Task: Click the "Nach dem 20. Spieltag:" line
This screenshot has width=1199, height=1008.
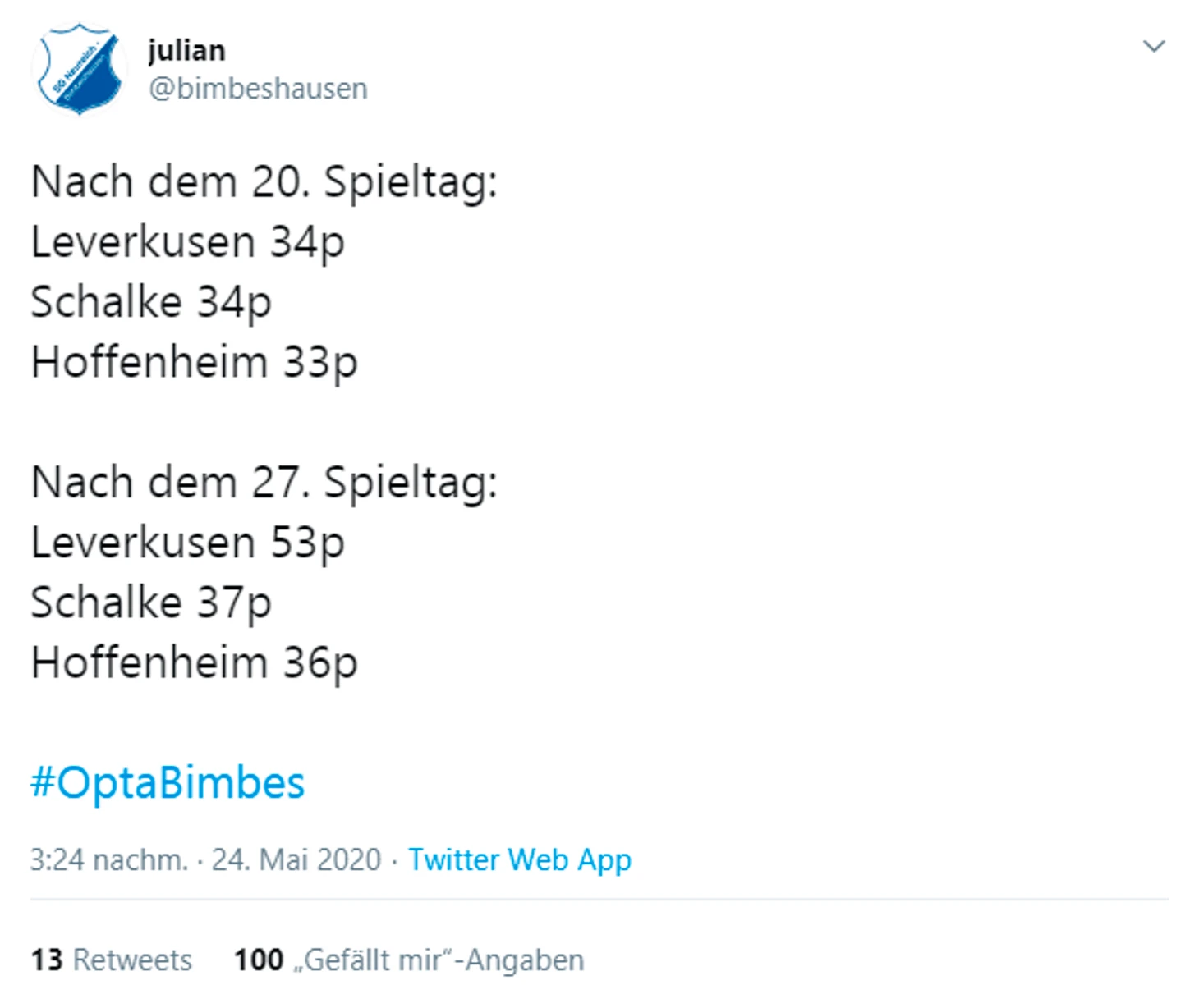Action: (264, 181)
